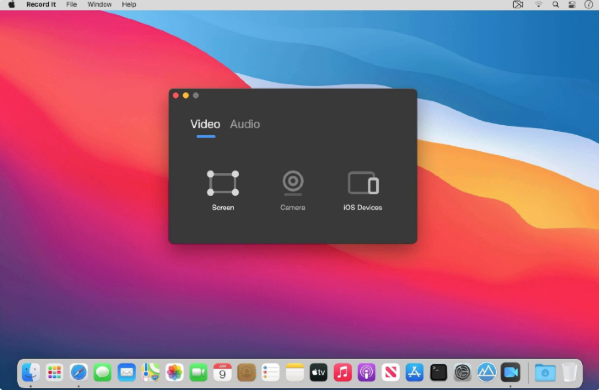The image size is (599, 390).
Task: Open Notes from the Dock
Action: 295,372
